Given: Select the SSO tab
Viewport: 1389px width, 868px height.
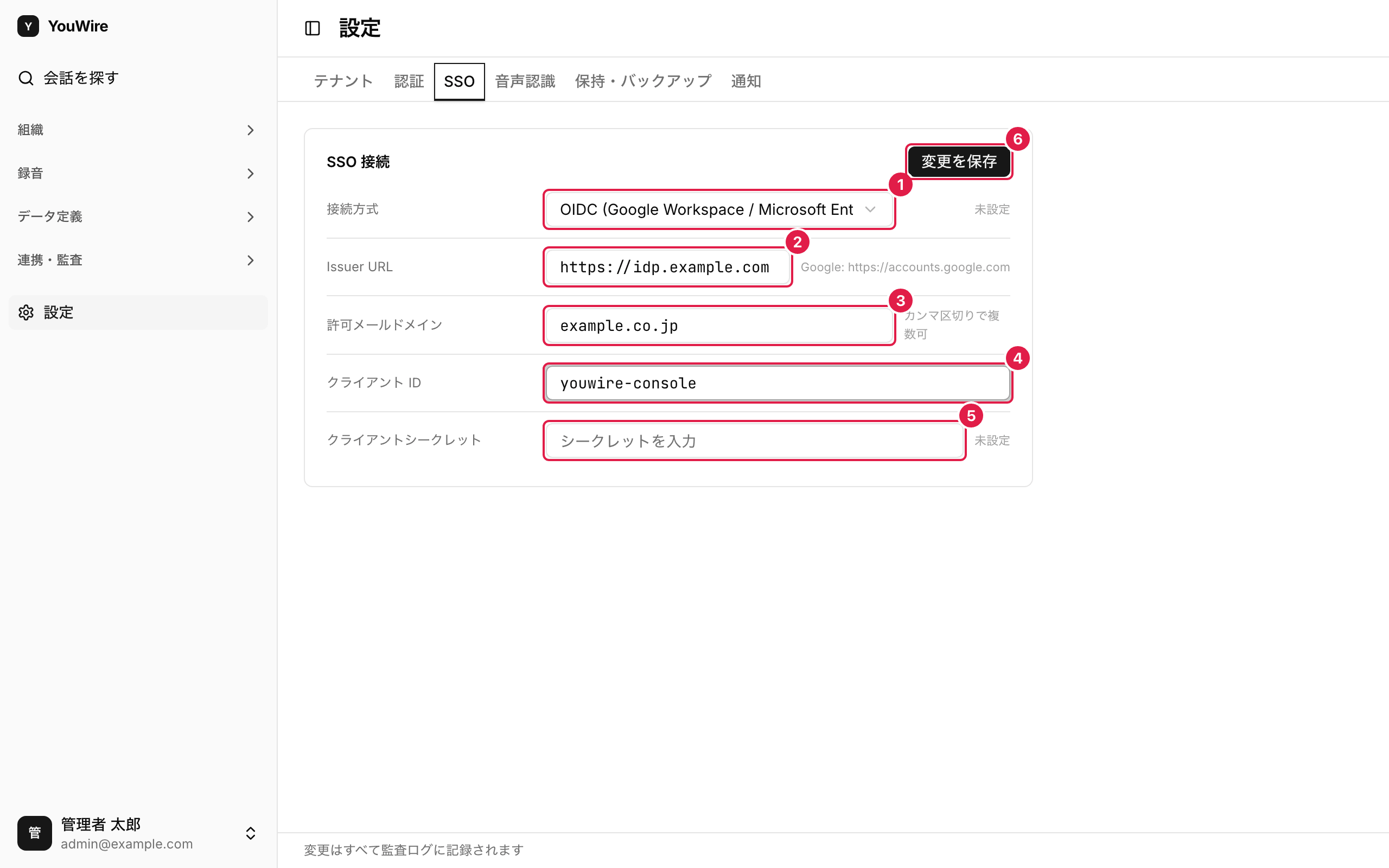Looking at the screenshot, I should pyautogui.click(x=459, y=81).
